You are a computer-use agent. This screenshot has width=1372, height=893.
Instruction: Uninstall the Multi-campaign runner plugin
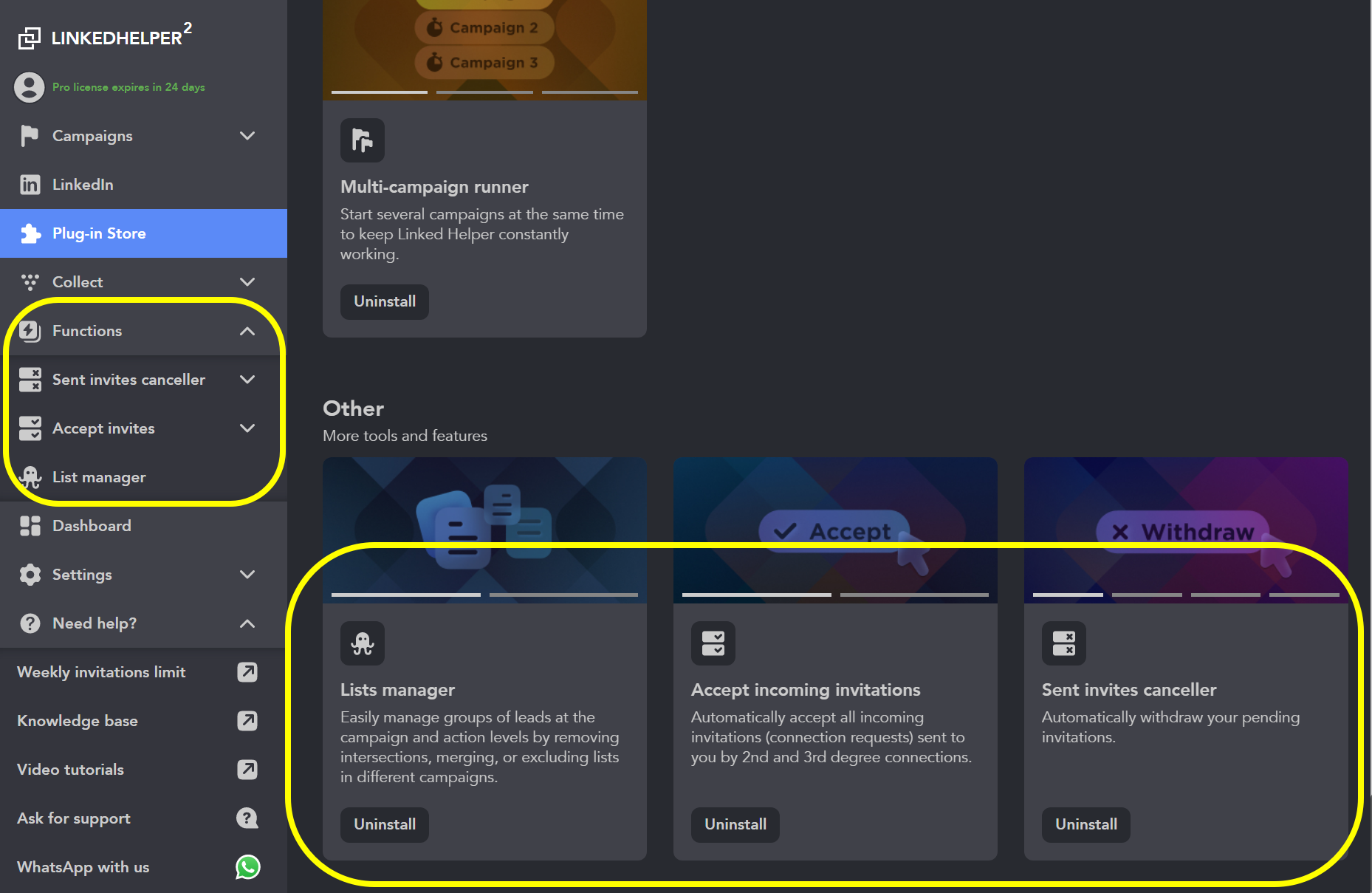click(x=385, y=302)
